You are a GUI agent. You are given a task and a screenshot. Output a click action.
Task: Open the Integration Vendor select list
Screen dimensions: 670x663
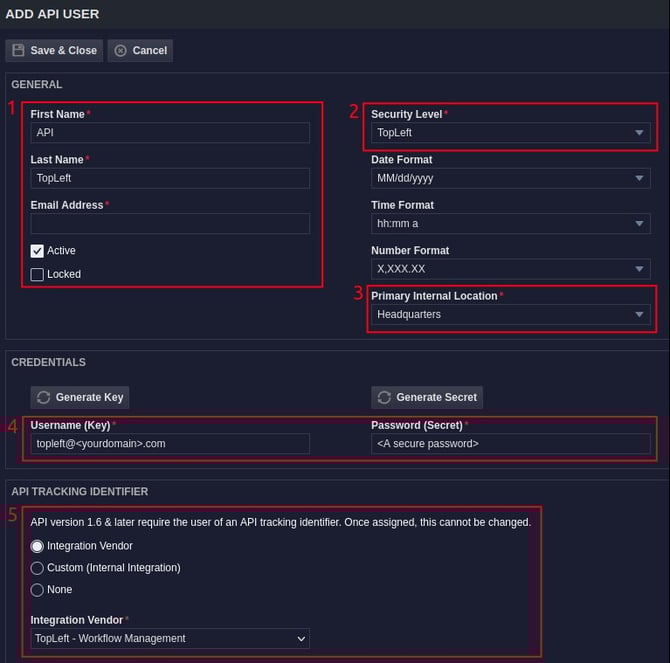(170, 638)
